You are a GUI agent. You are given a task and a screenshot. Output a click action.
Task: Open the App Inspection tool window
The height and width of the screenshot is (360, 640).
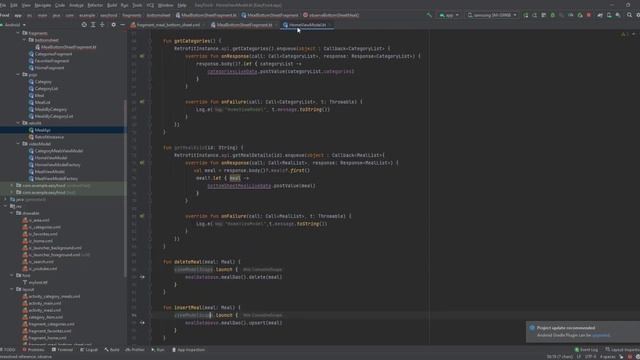click(189, 350)
